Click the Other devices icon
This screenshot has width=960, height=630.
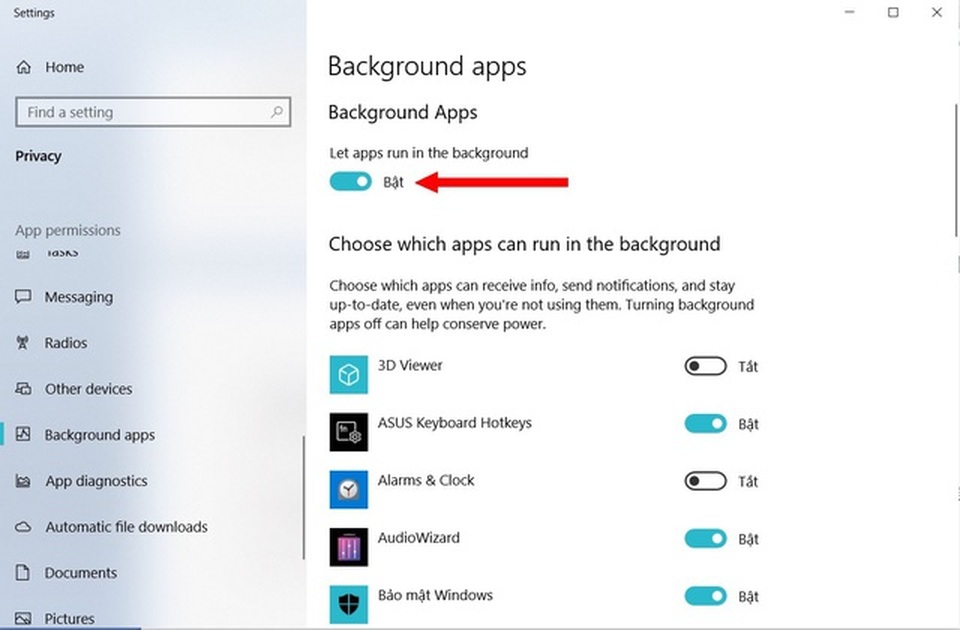[23, 389]
